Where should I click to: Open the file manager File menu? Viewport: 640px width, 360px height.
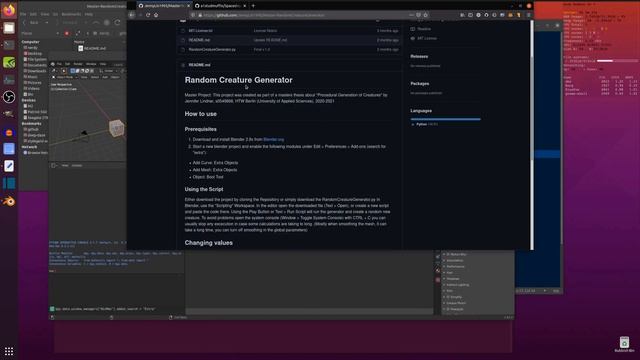[23, 14]
